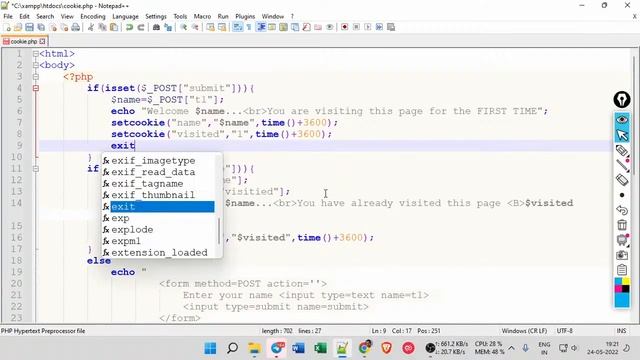This screenshot has height=360, width=640.
Task: Collapse the php block fold on line 3
Action: click(x=36, y=77)
